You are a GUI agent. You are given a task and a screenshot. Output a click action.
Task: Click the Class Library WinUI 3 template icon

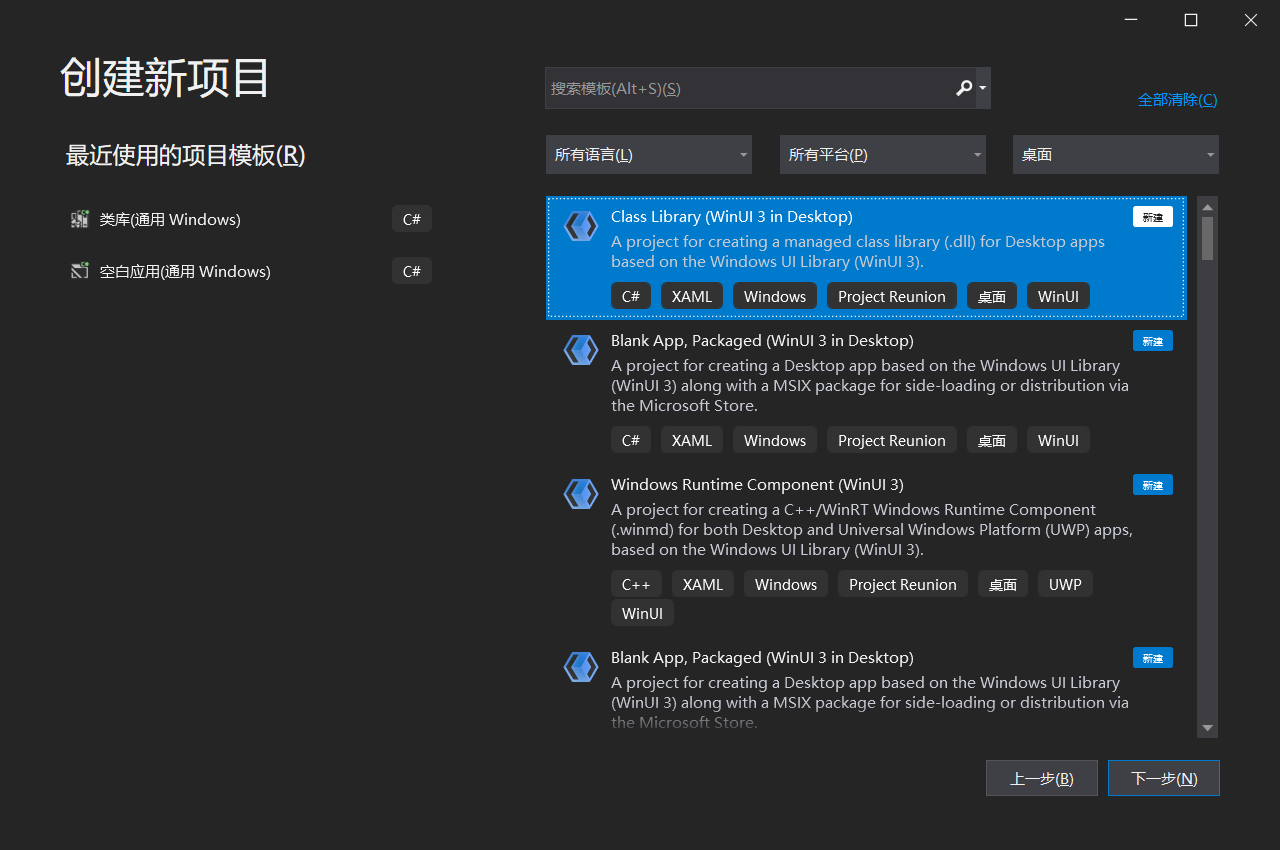(x=581, y=226)
